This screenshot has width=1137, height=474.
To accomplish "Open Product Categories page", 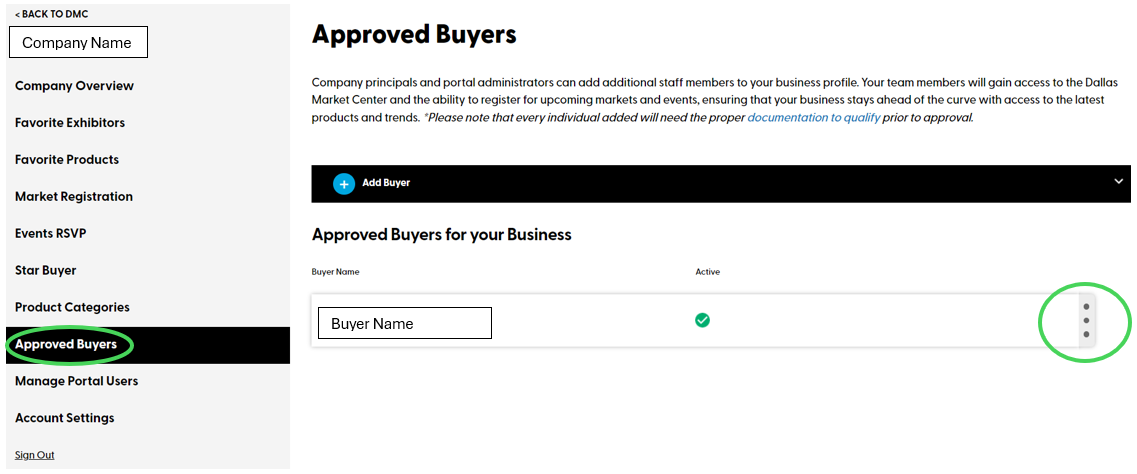I will tap(72, 308).
